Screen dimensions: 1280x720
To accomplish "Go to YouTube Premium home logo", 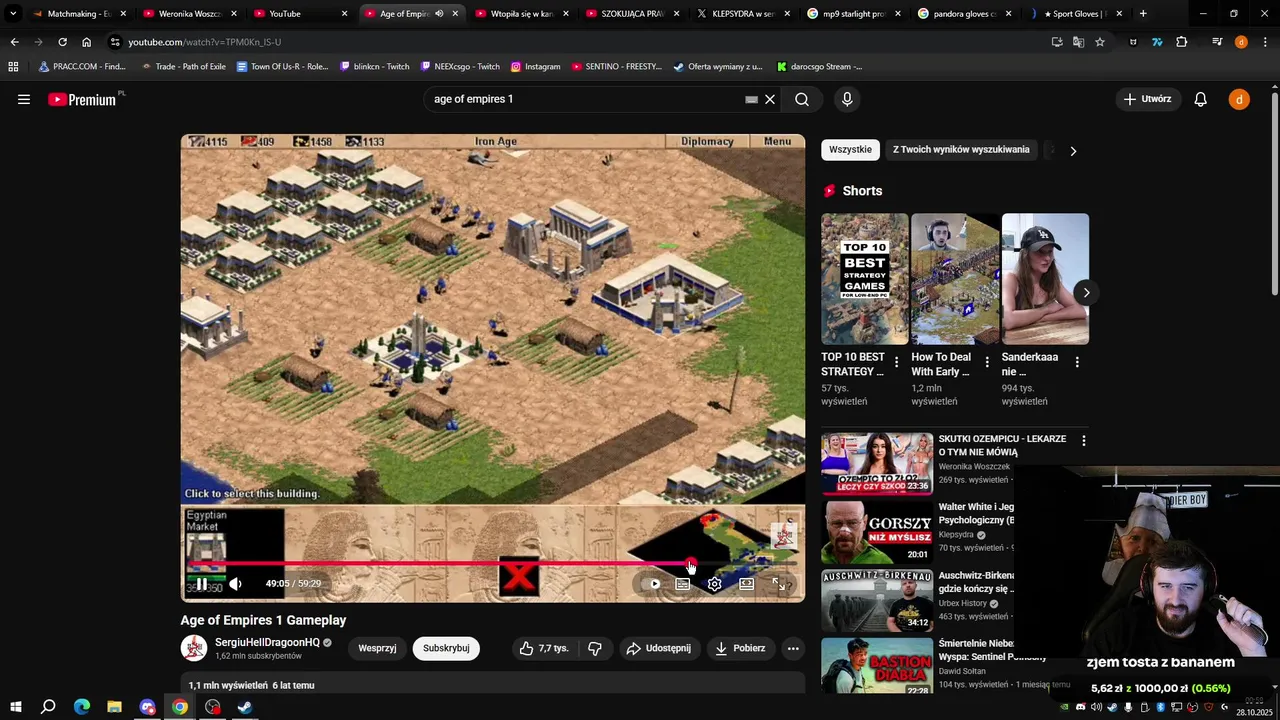I will click(82, 99).
